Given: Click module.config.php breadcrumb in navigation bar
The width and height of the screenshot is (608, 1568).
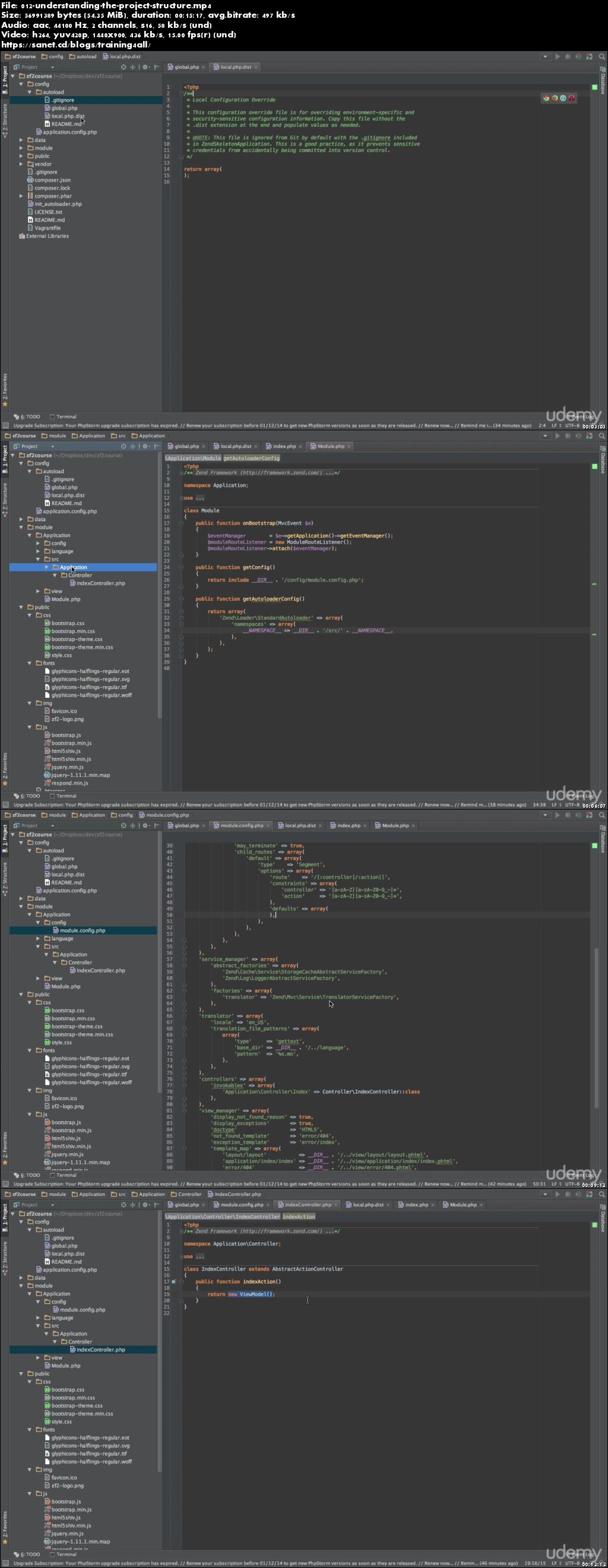Looking at the screenshot, I should (164, 815).
